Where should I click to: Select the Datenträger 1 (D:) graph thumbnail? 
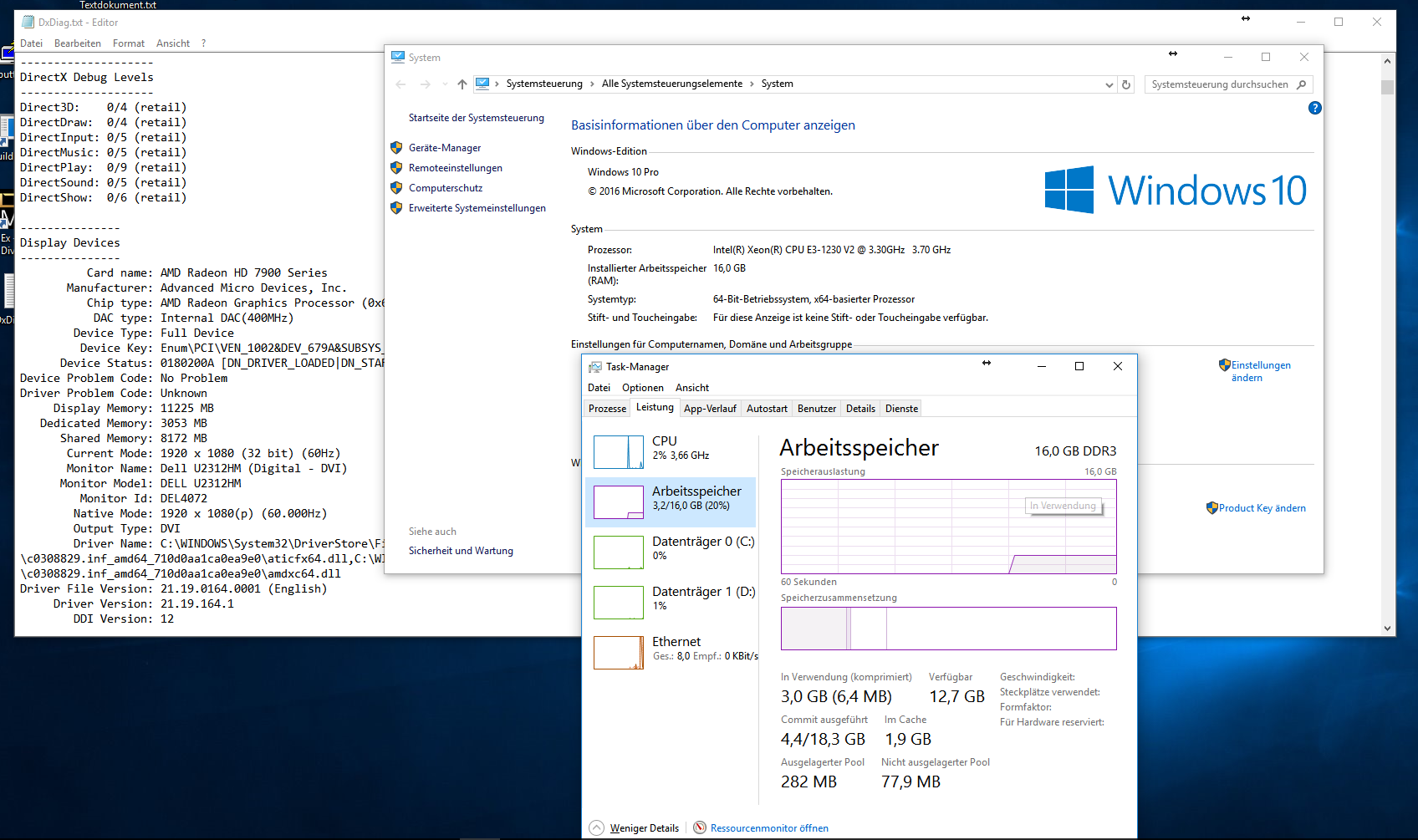619,603
